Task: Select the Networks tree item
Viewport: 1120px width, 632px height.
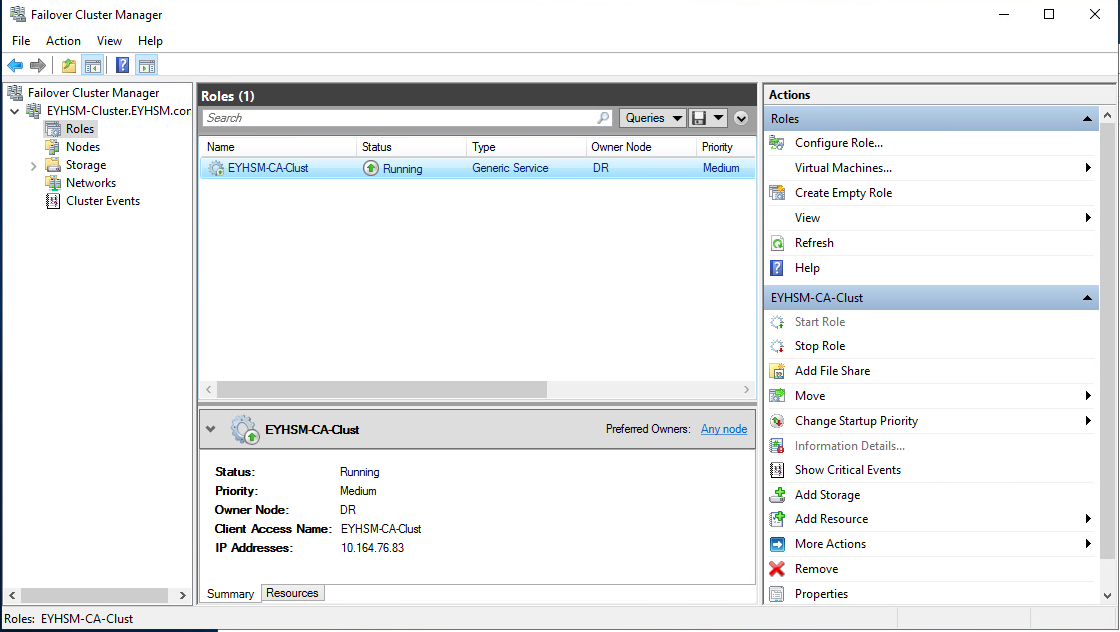Action: (91, 183)
